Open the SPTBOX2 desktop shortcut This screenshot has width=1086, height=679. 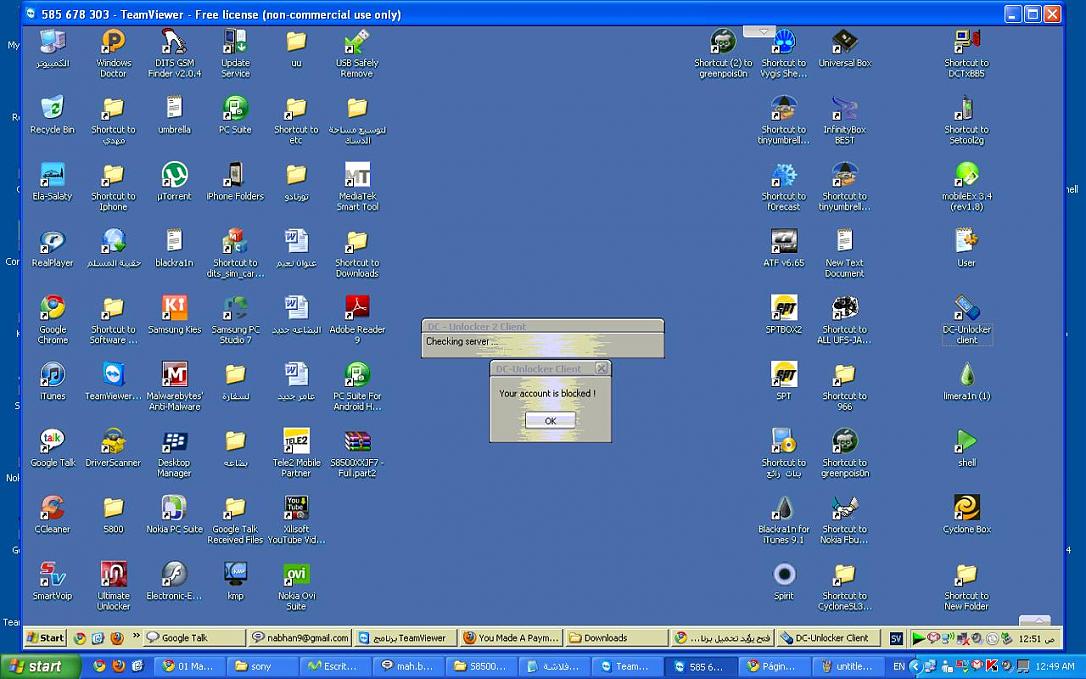[x=784, y=309]
